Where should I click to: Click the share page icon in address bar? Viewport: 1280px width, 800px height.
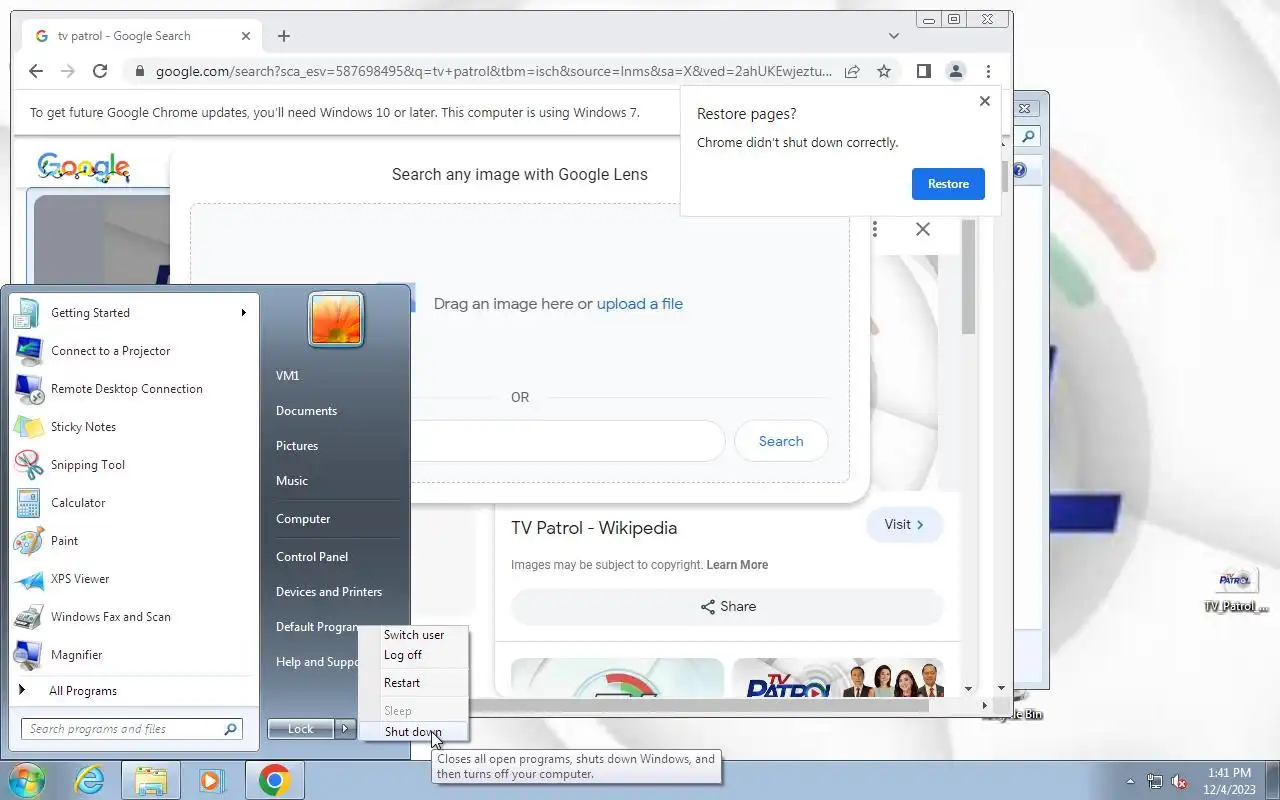click(852, 71)
